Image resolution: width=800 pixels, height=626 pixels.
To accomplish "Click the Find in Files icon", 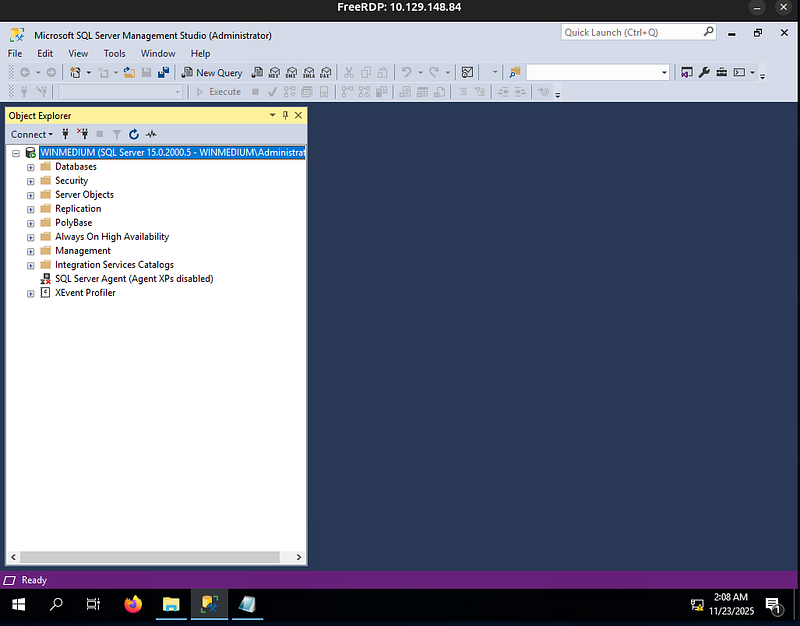I will coord(515,72).
